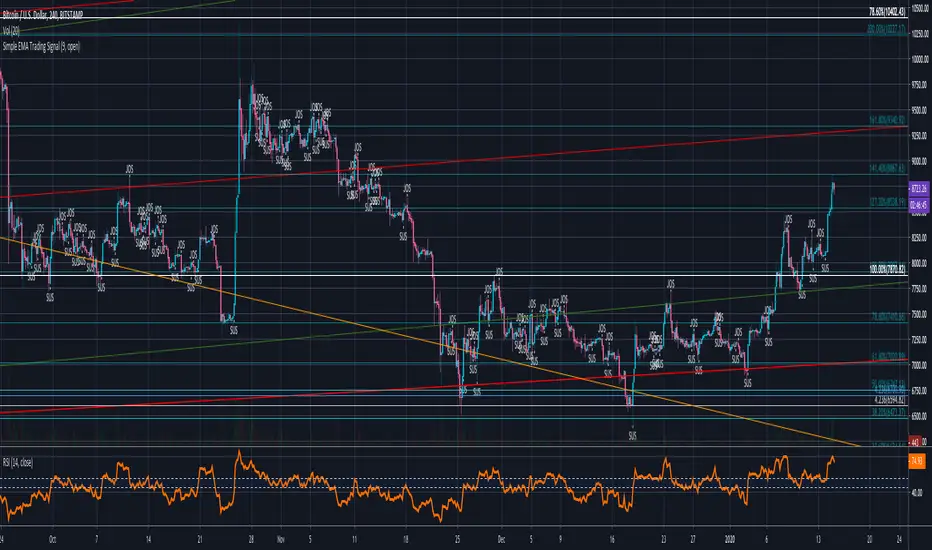Select the 4.236(6594.82) Fibonacci level label
The height and width of the screenshot is (550, 932).
pyautogui.click(x=874, y=399)
